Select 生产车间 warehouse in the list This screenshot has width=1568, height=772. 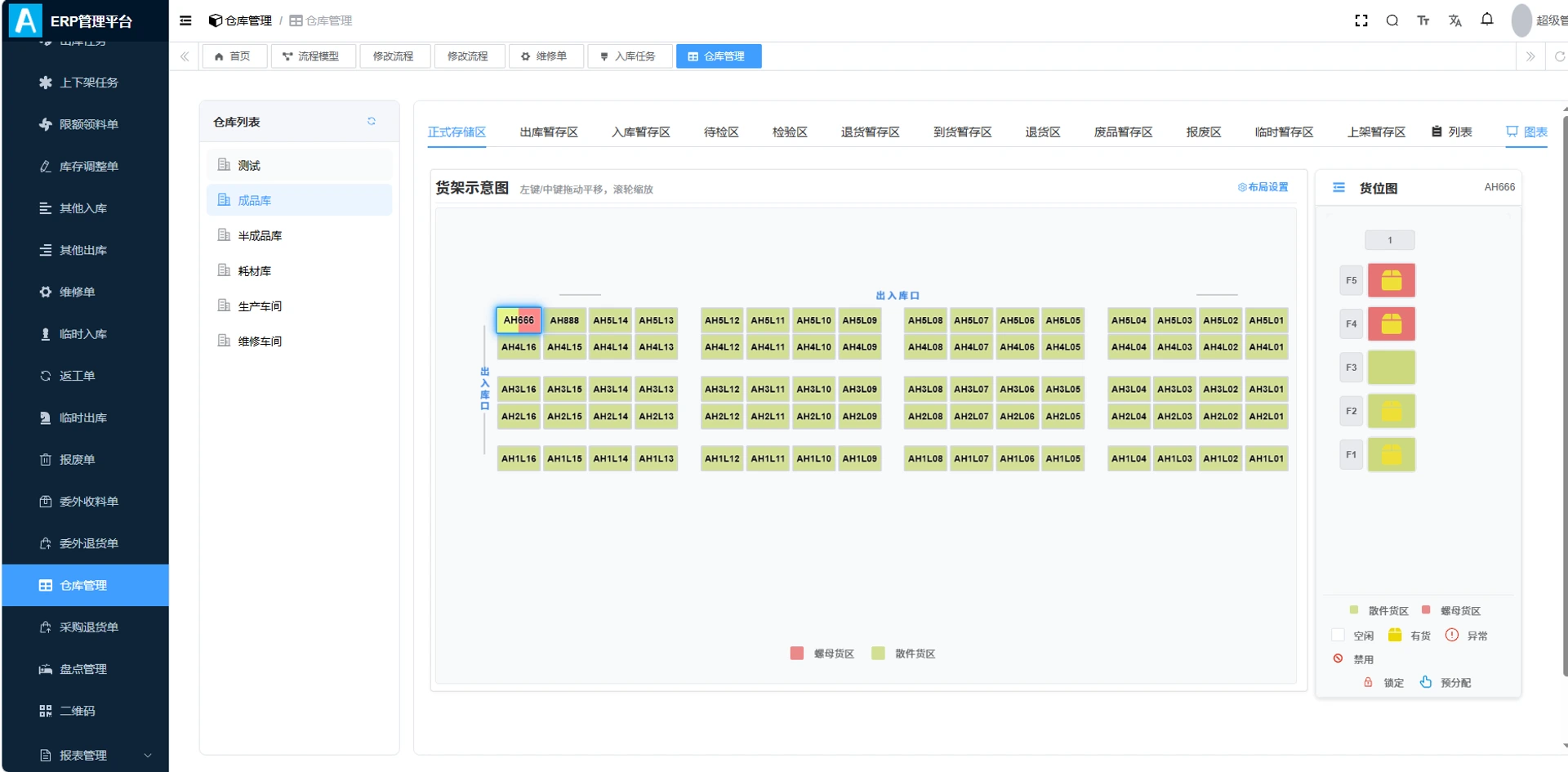[299, 306]
